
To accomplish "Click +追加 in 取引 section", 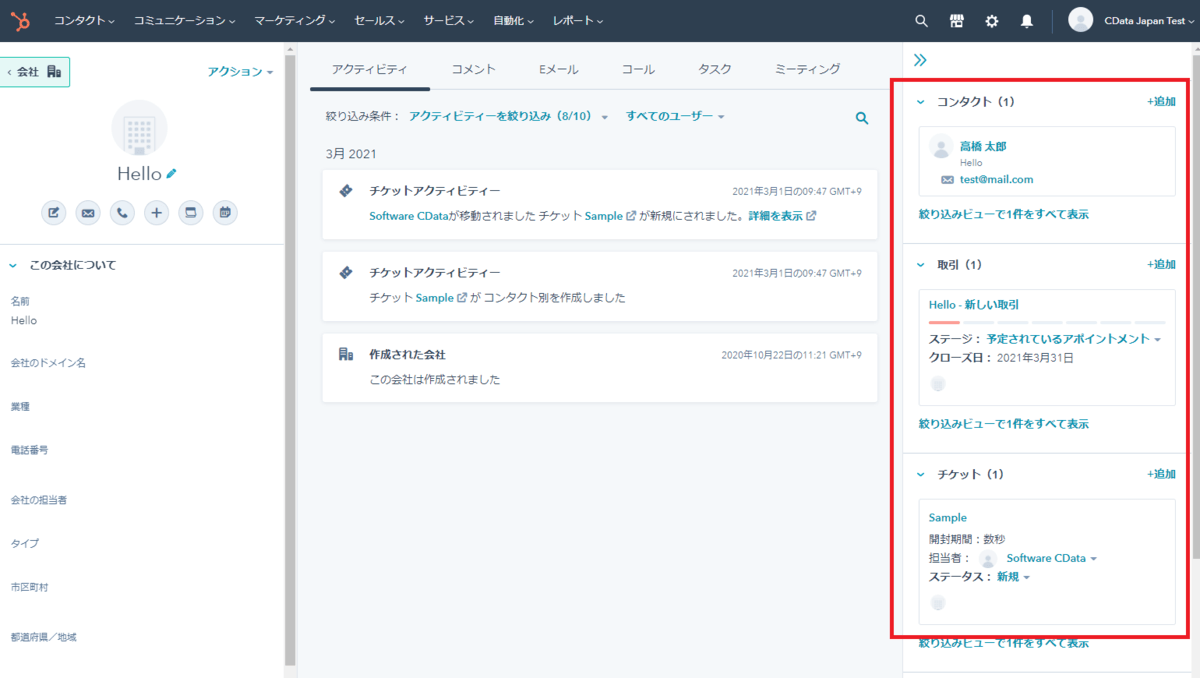I will (1161, 264).
